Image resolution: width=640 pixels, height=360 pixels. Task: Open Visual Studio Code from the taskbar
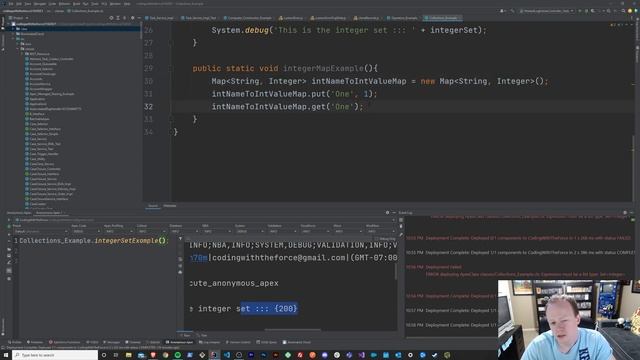click(227, 355)
